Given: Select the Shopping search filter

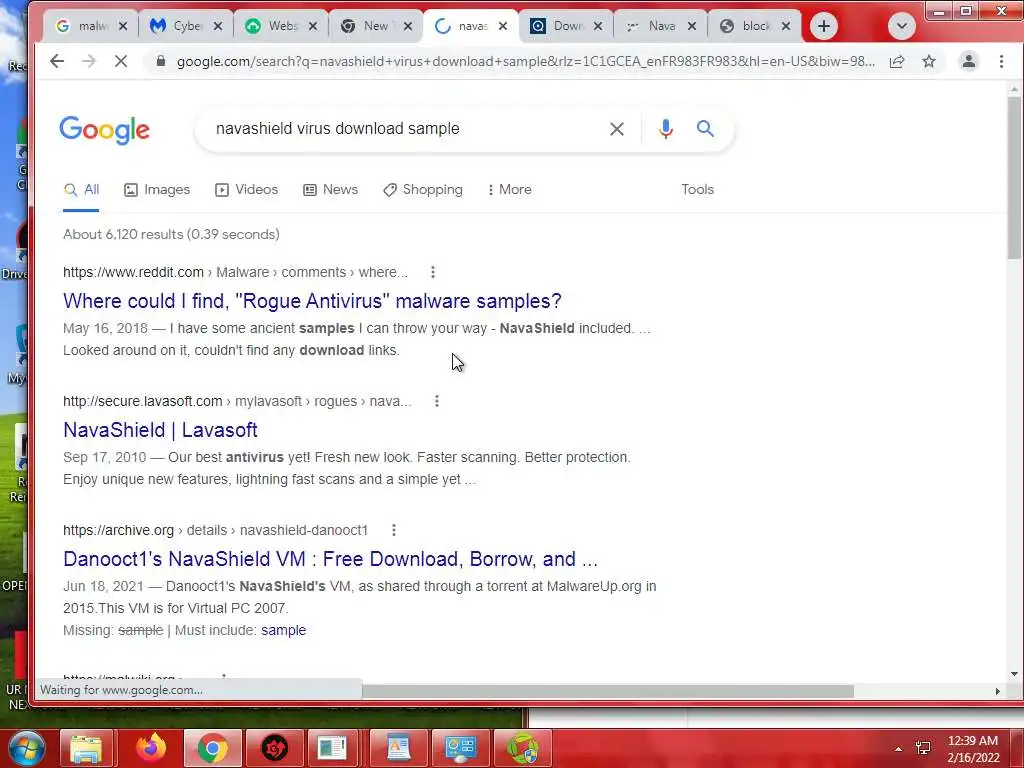Looking at the screenshot, I should click(423, 189).
